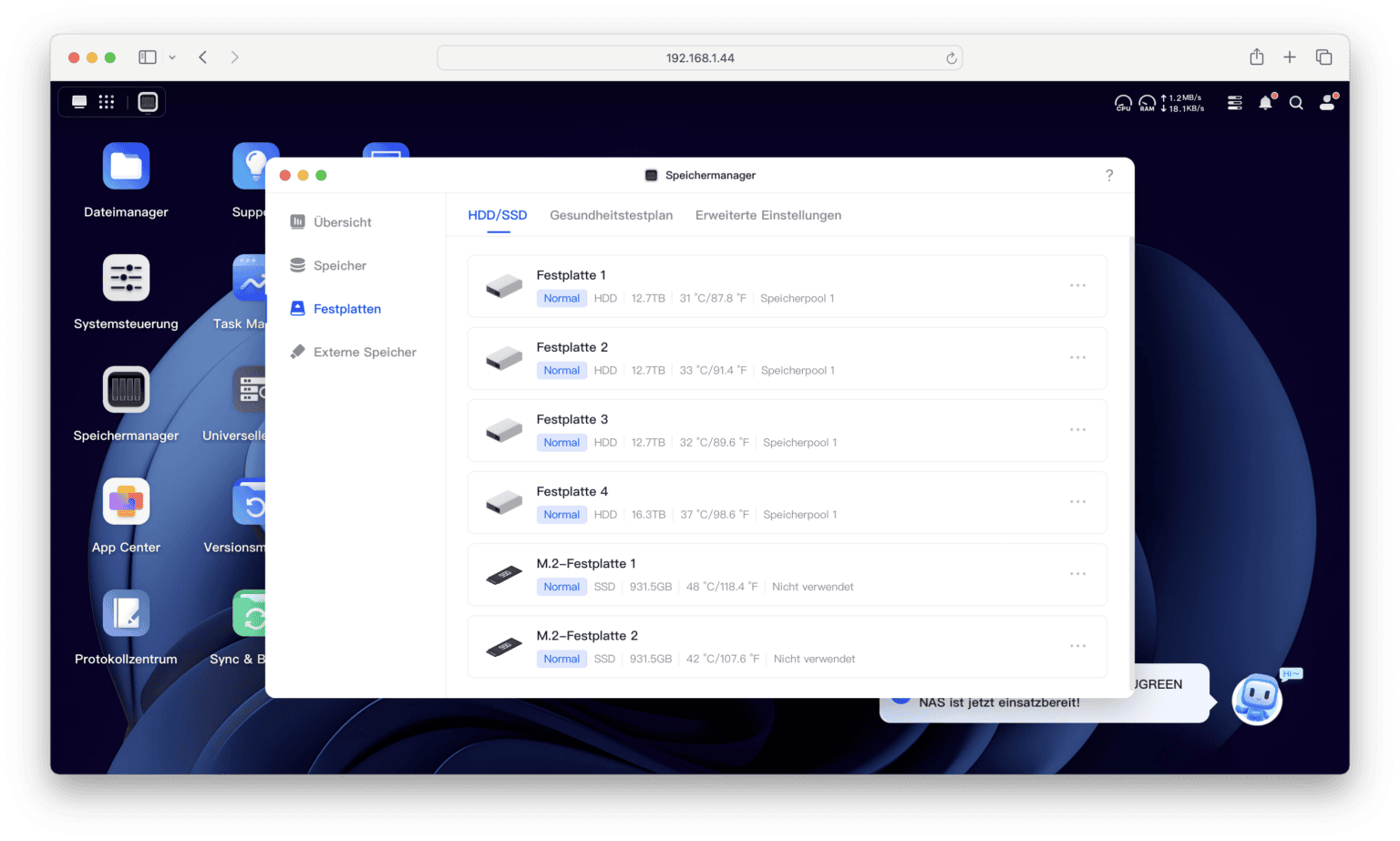Viewport: 1400px width, 841px height.
Task: Open the Protokollzentrum app
Action: click(126, 613)
